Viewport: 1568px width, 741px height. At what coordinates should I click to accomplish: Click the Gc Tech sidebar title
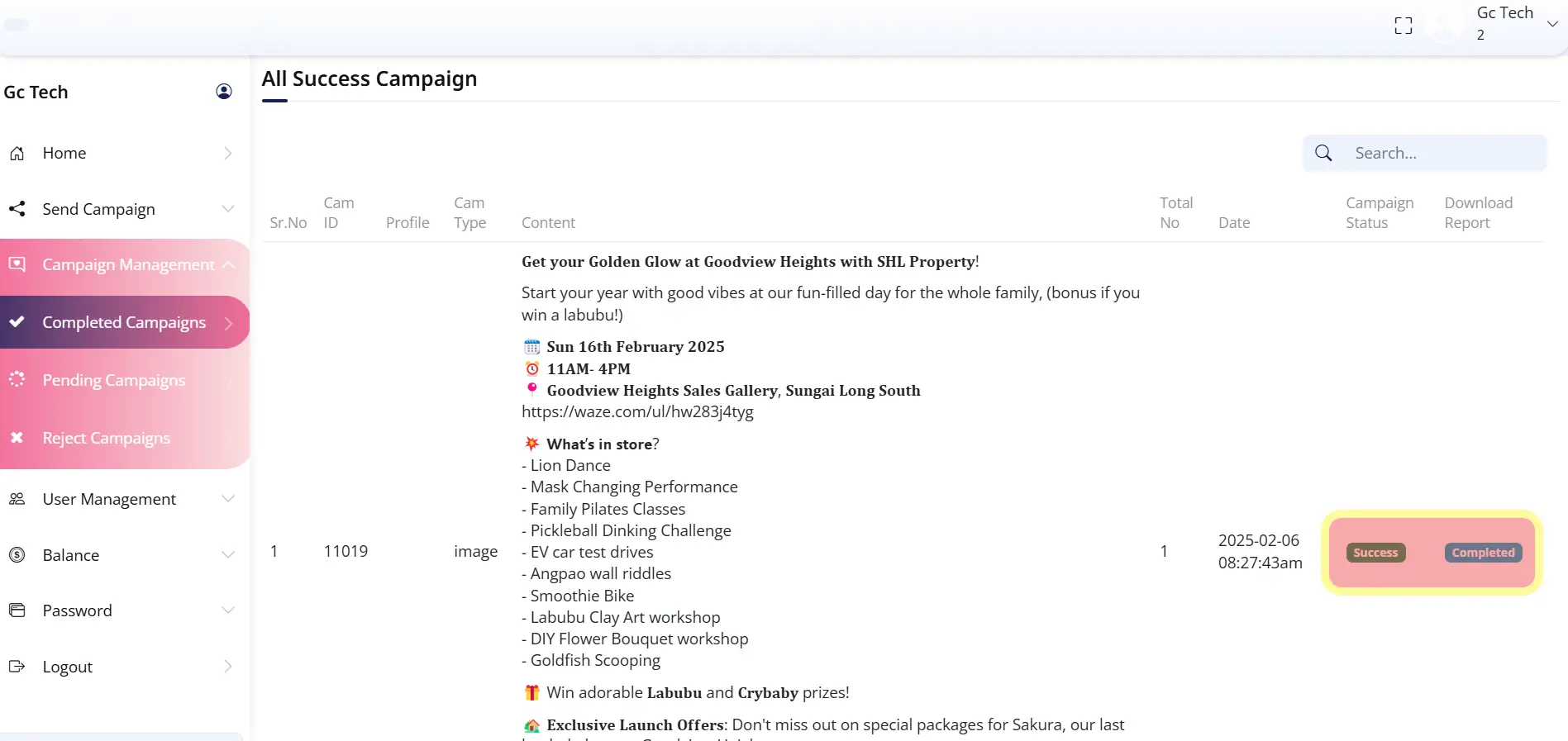(36, 92)
